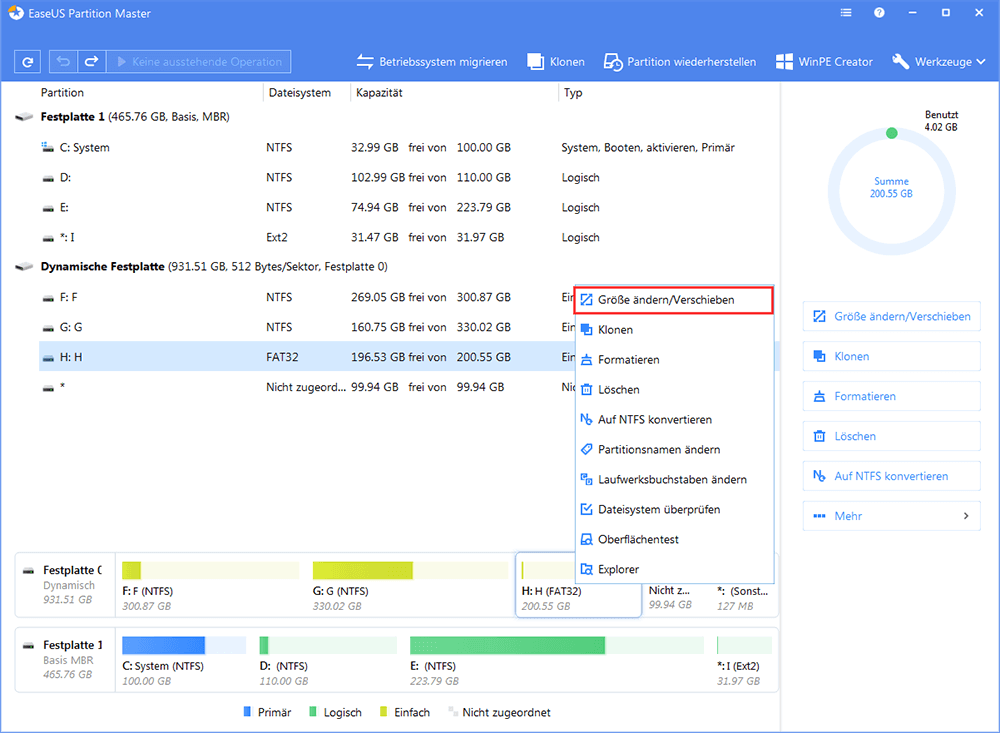Click the Keine ausstehende Operation button
1000x733 pixels.
pos(198,62)
